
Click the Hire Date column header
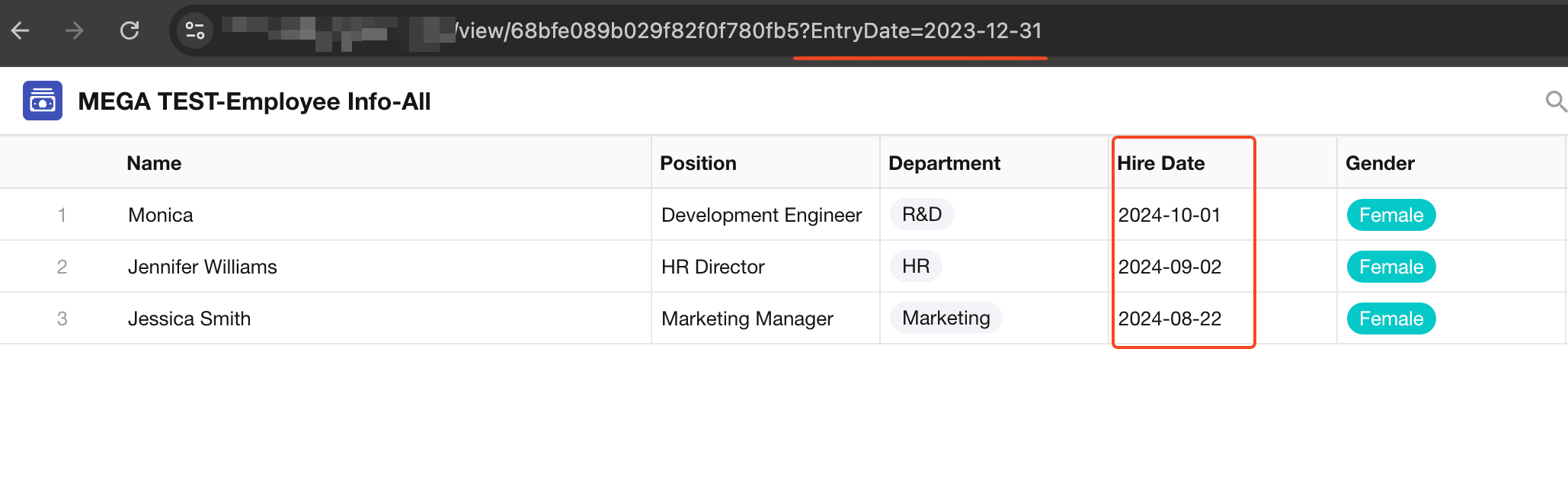pyautogui.click(x=1160, y=163)
